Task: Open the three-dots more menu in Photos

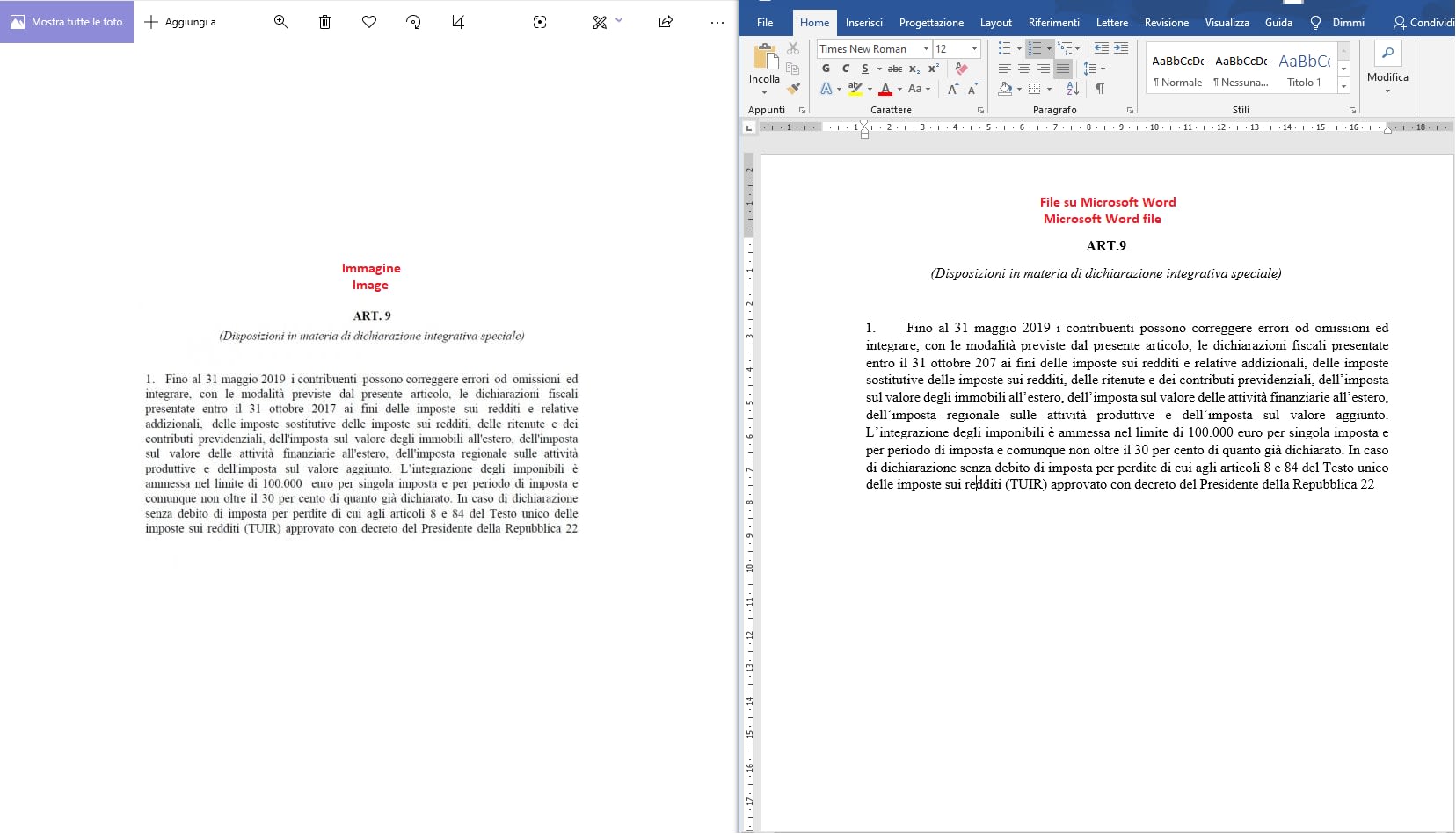Action: 717,22
